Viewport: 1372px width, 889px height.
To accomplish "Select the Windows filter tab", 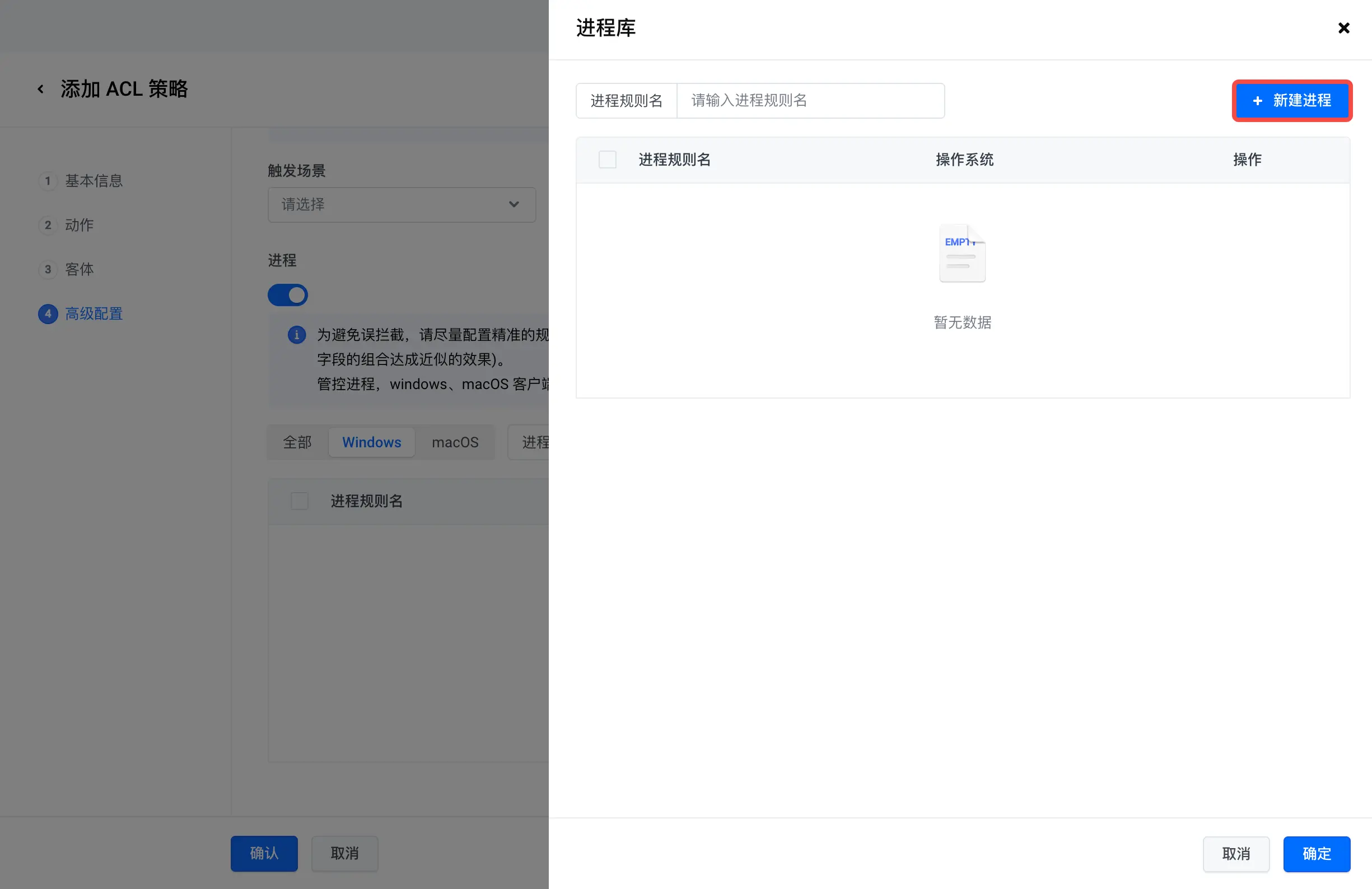I will 371,442.
